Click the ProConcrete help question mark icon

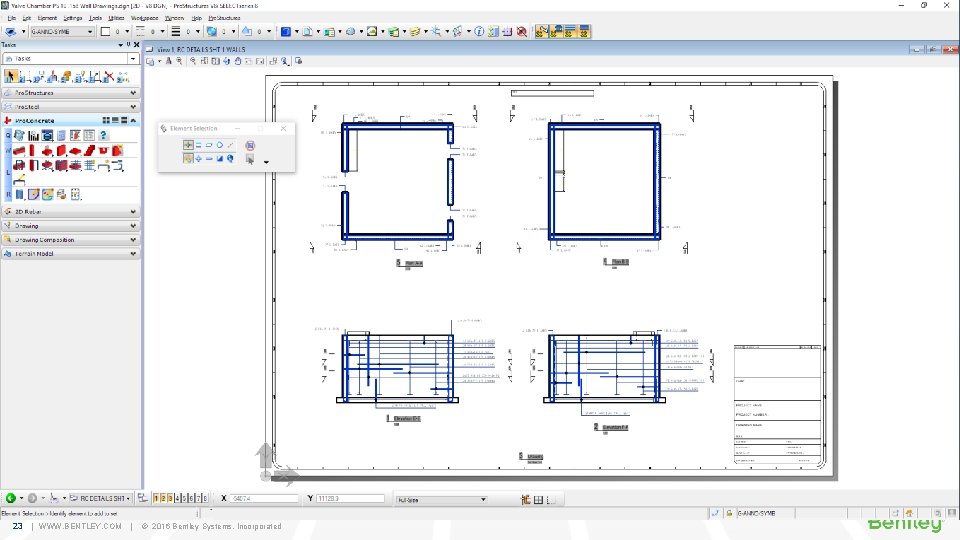pos(103,135)
